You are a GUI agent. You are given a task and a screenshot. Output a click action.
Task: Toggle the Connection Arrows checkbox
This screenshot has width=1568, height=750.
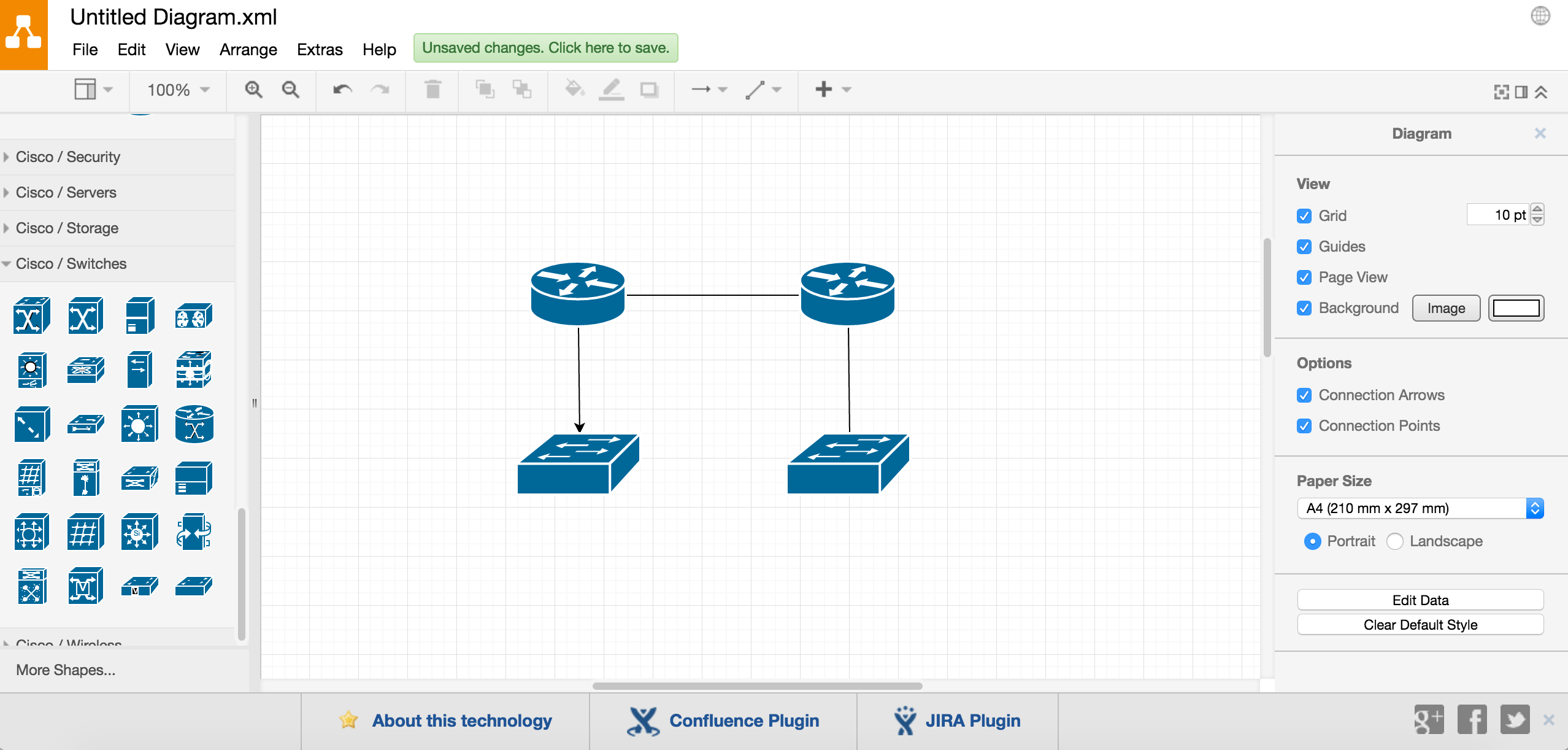(x=1304, y=395)
